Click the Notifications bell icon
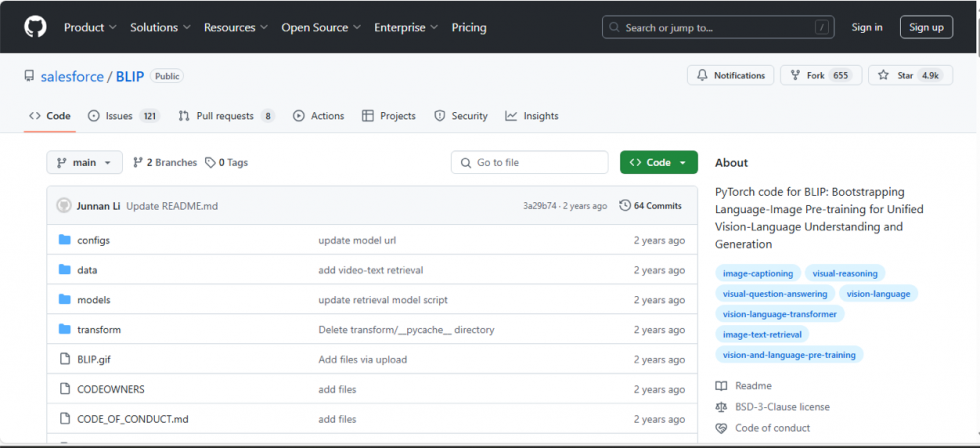This screenshot has height=448, width=980. (703, 76)
